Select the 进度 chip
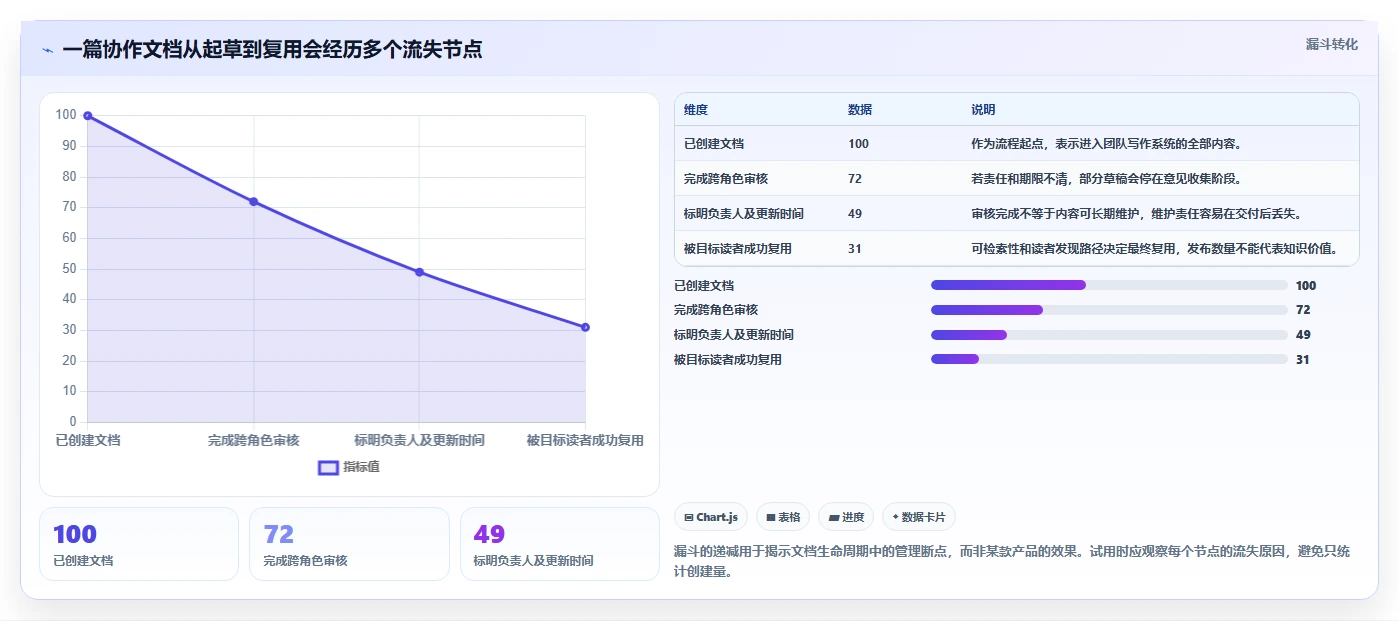The width and height of the screenshot is (1399, 621). [x=845, y=517]
